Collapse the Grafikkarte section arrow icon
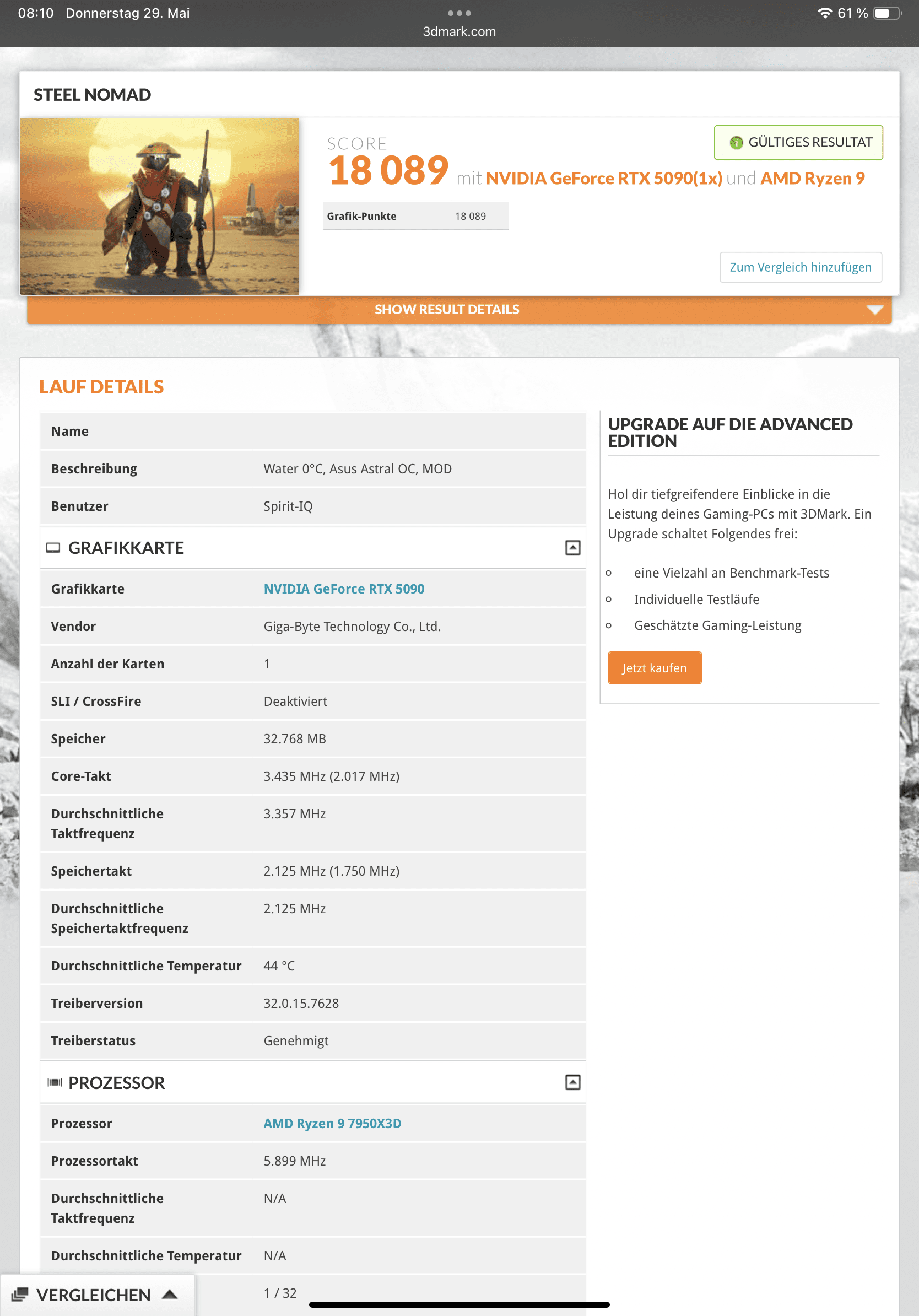The image size is (919, 1316). point(572,547)
